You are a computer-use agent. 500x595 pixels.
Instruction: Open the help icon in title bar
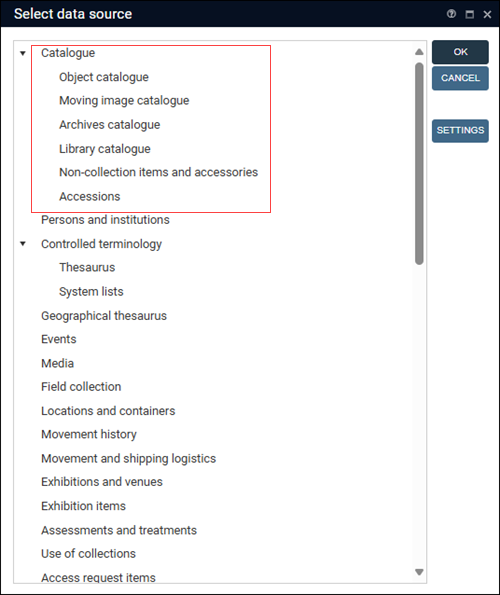point(451,14)
